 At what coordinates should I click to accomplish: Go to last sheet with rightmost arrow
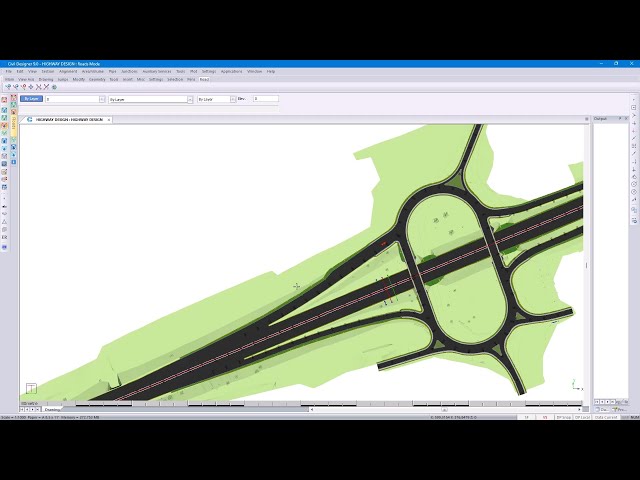coord(38,409)
